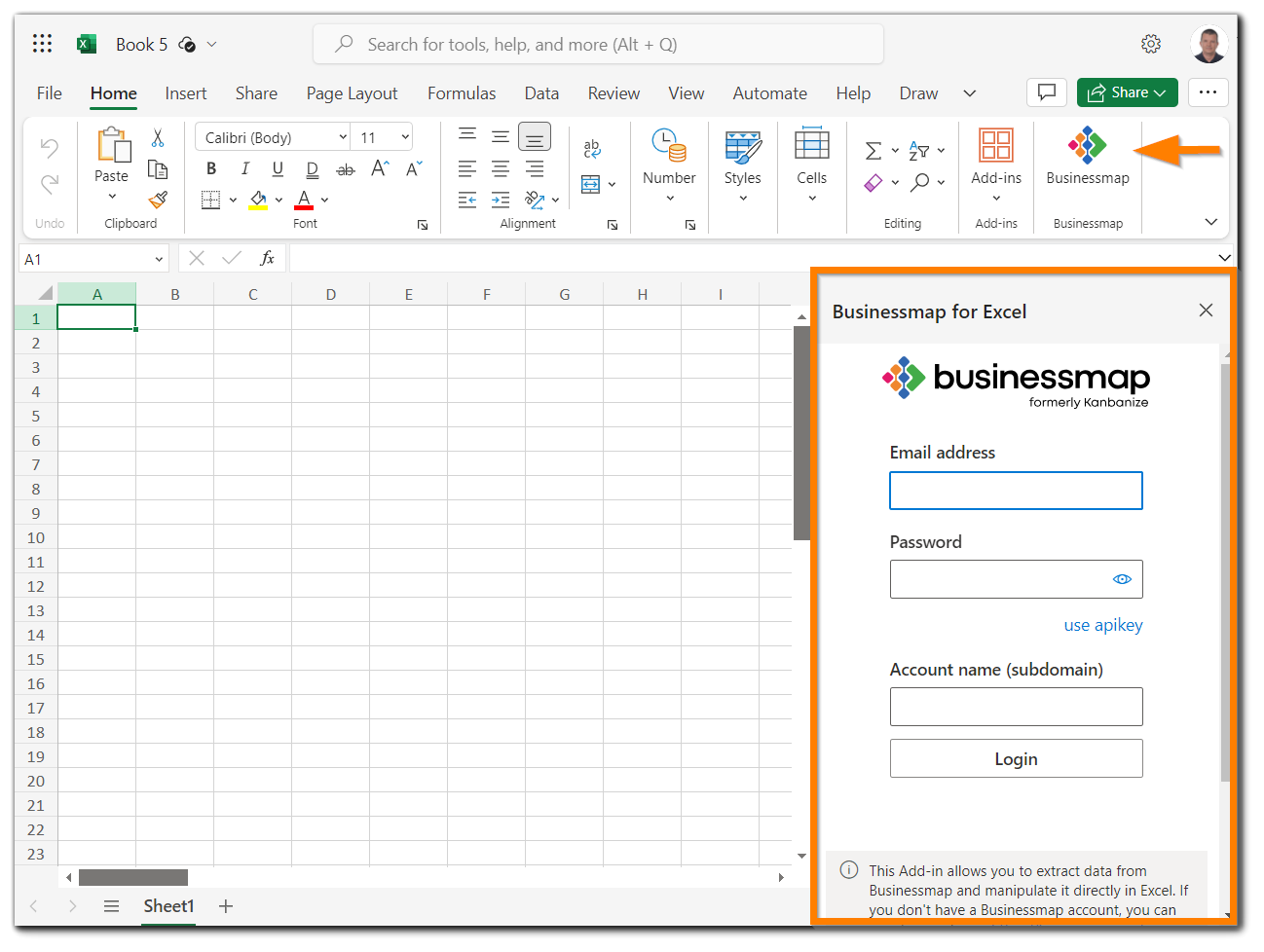Open the AutoSum function

tap(874, 149)
